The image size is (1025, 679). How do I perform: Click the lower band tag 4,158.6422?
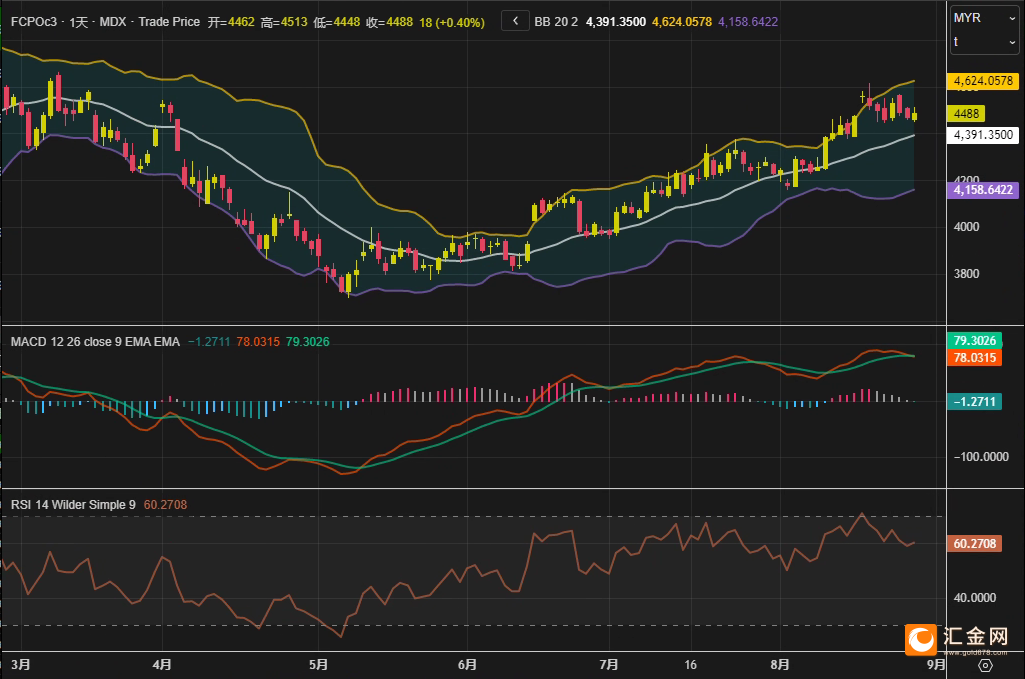pos(983,190)
